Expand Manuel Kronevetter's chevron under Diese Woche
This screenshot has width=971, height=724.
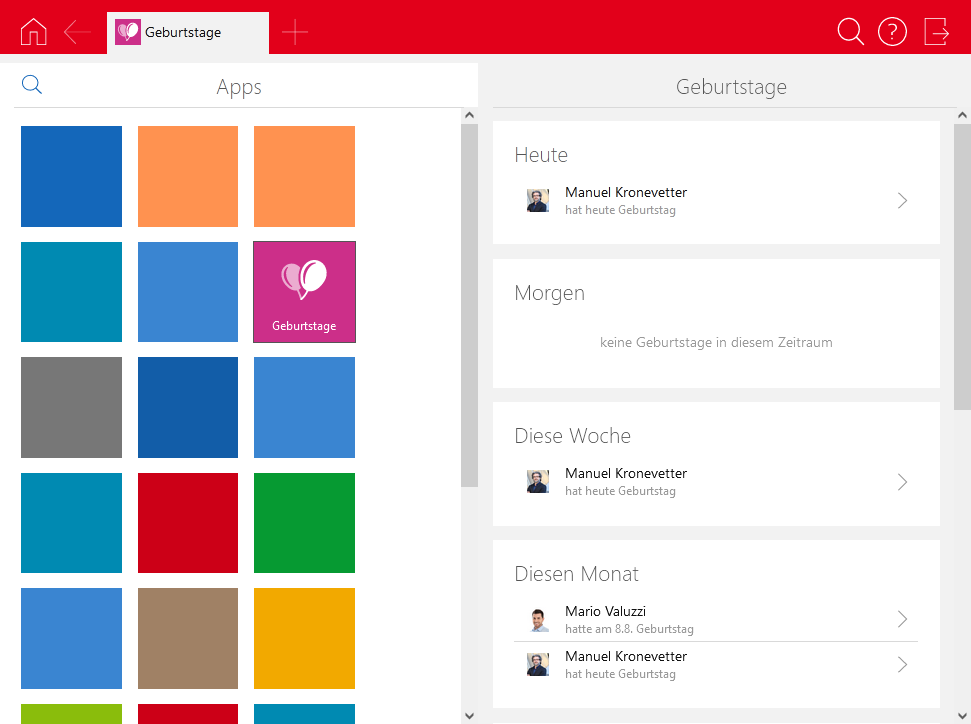point(902,482)
